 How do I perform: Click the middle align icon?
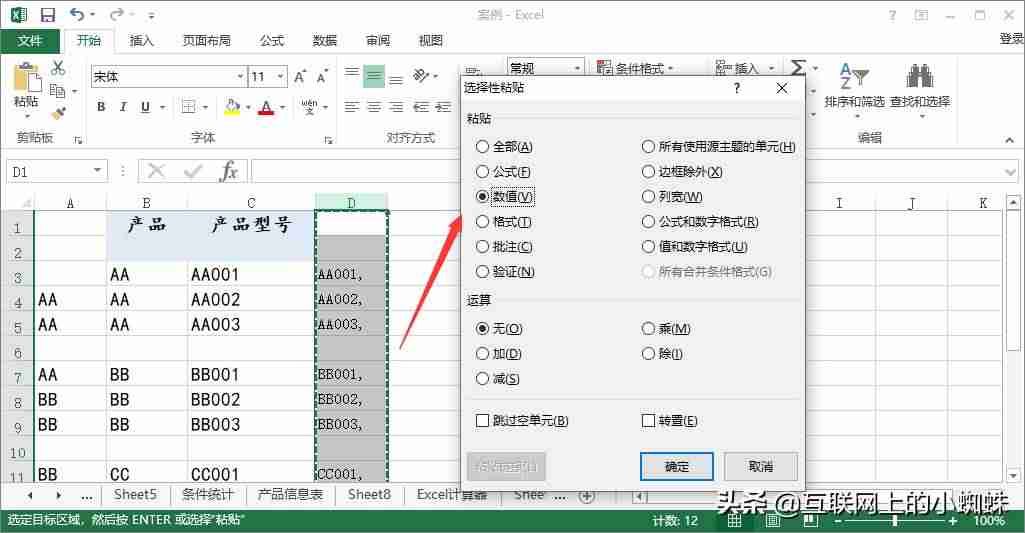[x=374, y=76]
